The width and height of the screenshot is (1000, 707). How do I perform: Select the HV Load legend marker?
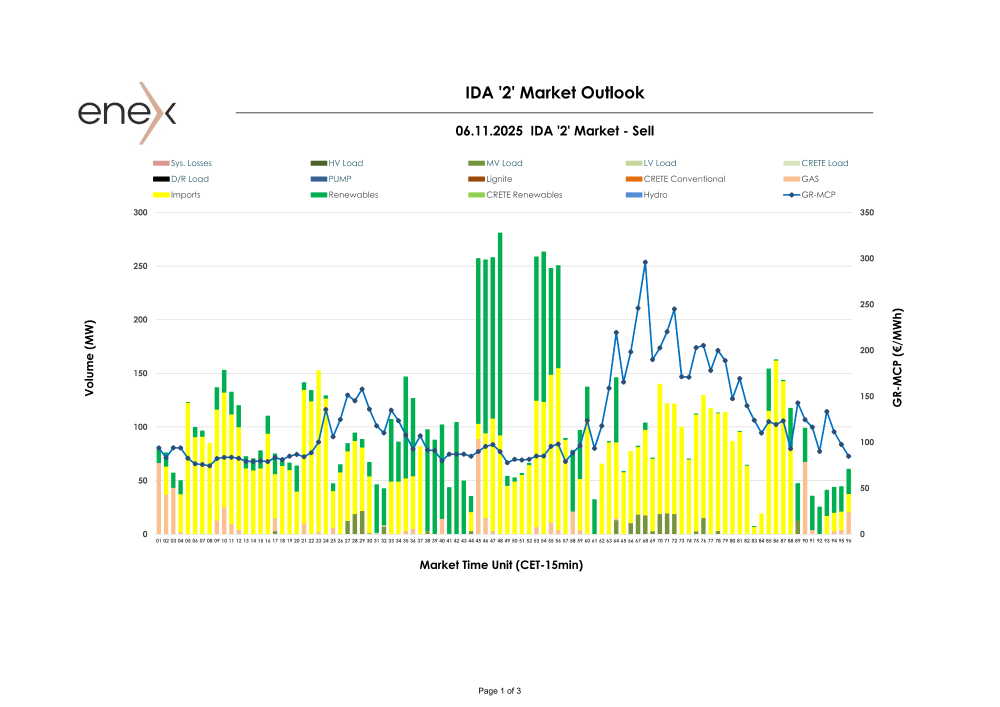tap(319, 163)
